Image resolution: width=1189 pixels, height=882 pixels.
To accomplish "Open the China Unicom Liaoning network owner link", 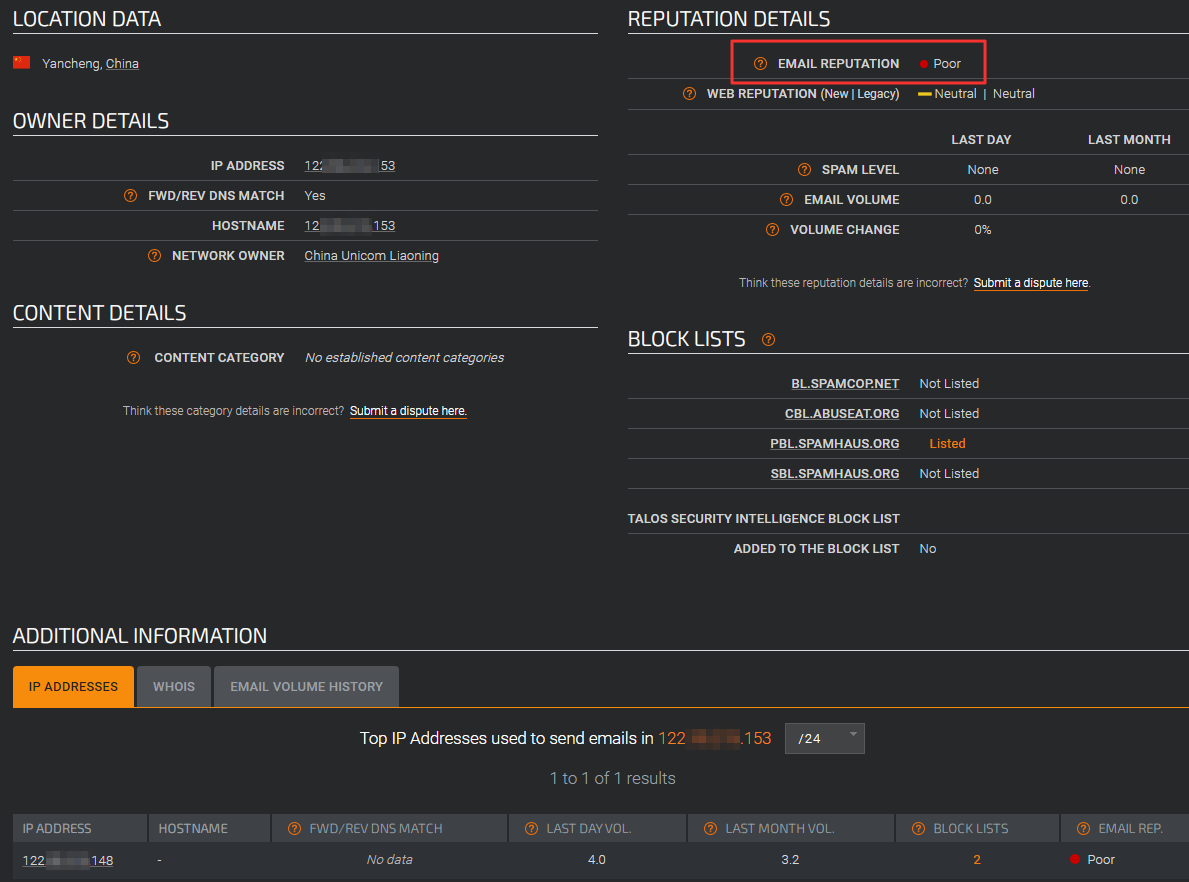I will point(371,256).
